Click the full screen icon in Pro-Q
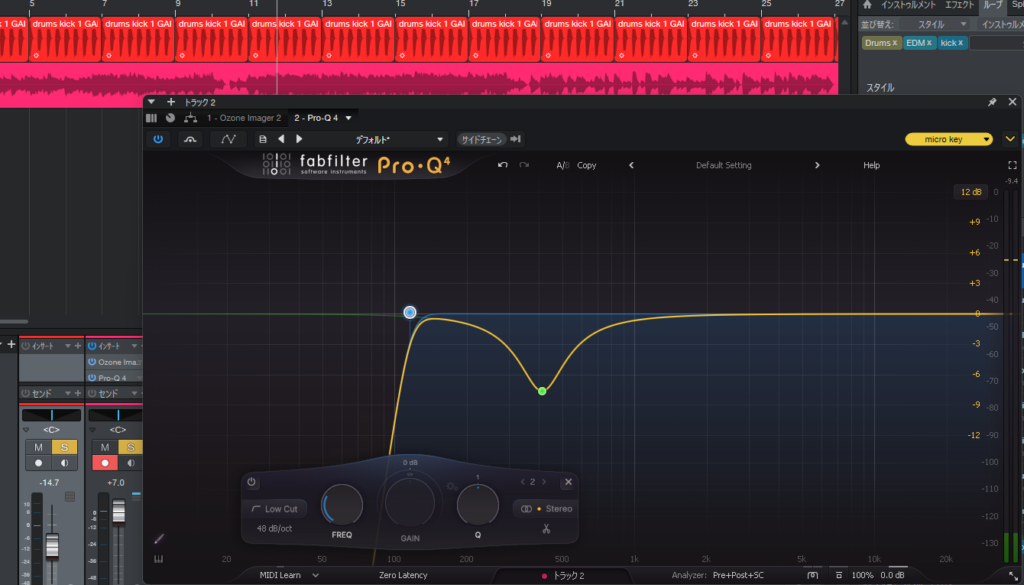This screenshot has width=1024, height=585. [1012, 165]
